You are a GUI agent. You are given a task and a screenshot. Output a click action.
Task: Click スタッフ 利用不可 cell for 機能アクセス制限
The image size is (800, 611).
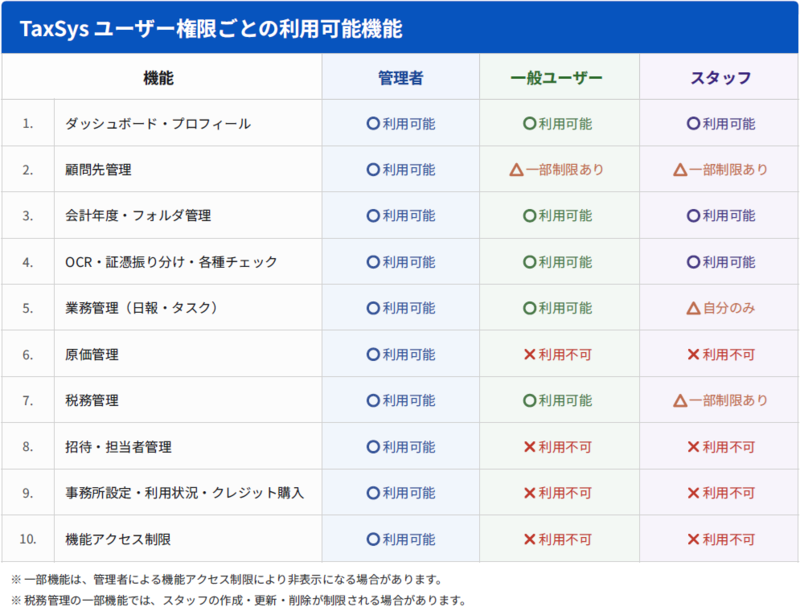point(721,540)
